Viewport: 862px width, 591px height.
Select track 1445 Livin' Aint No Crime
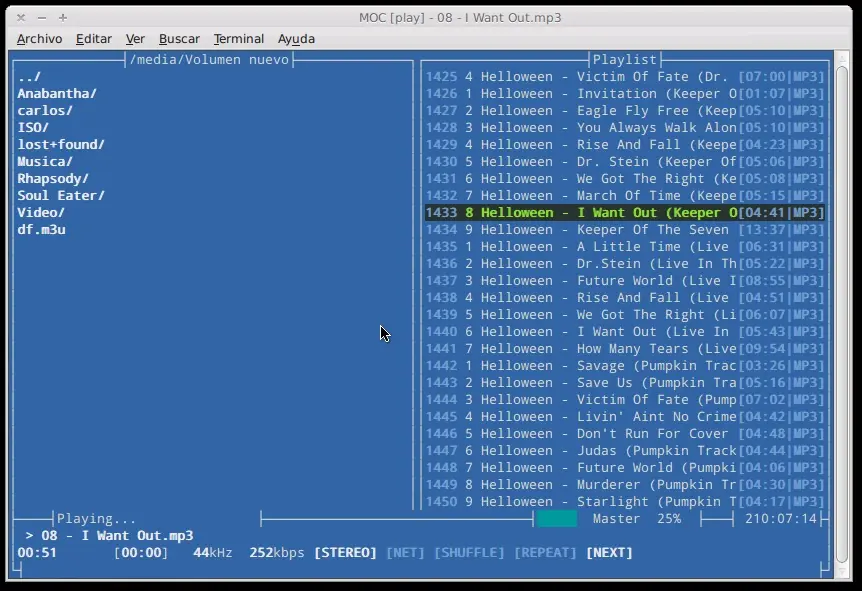(625, 417)
